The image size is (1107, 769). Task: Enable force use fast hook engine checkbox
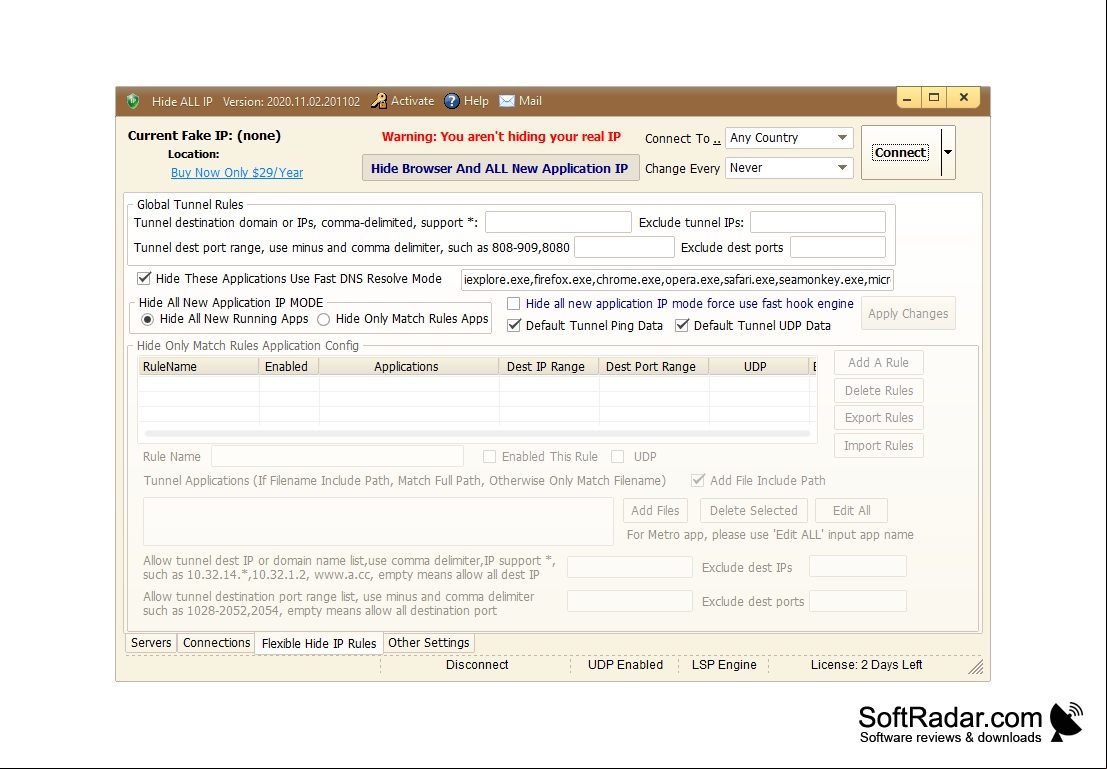coord(514,304)
